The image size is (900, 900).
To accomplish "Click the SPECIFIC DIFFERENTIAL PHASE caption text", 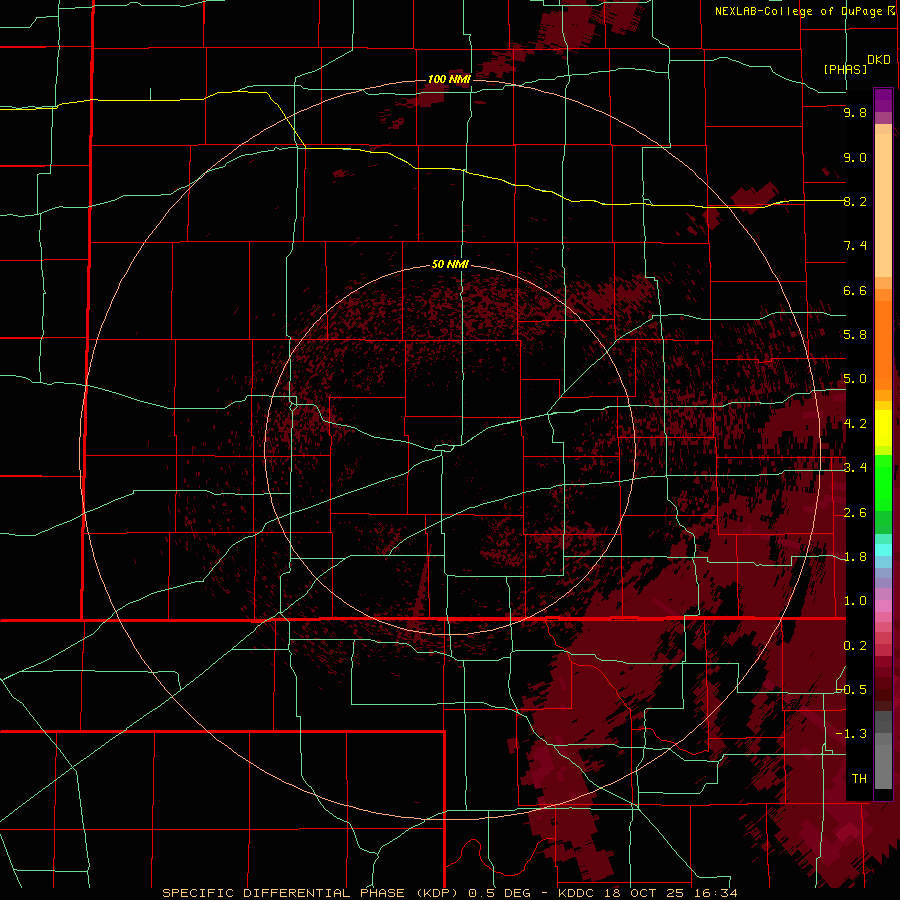I will pyautogui.click(x=285, y=893).
